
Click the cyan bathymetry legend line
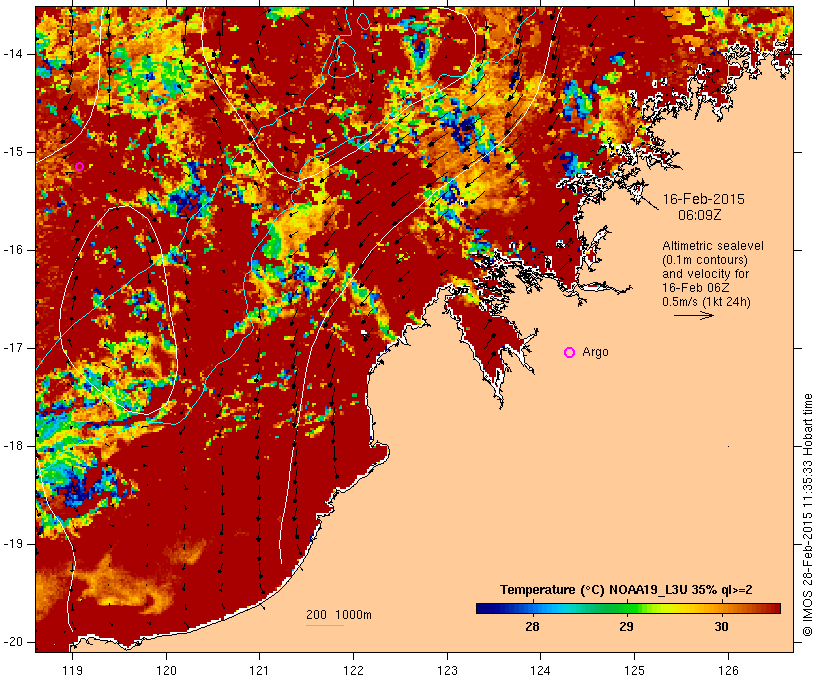(325, 625)
